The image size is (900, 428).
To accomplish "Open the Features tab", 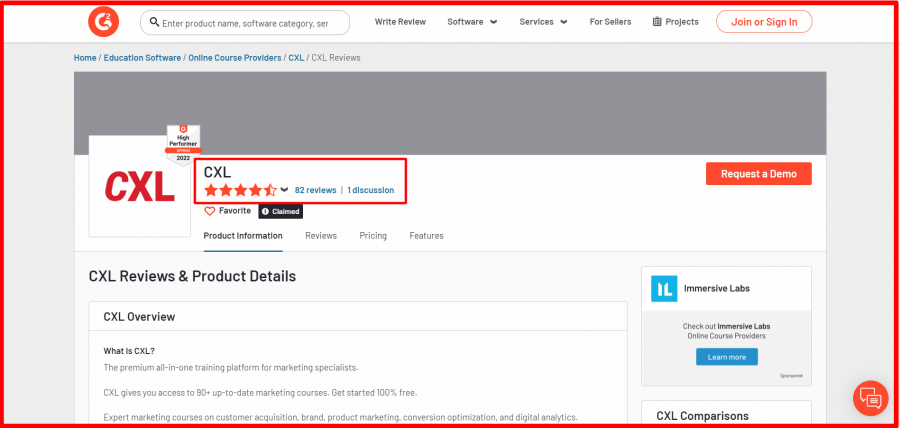I will [426, 236].
